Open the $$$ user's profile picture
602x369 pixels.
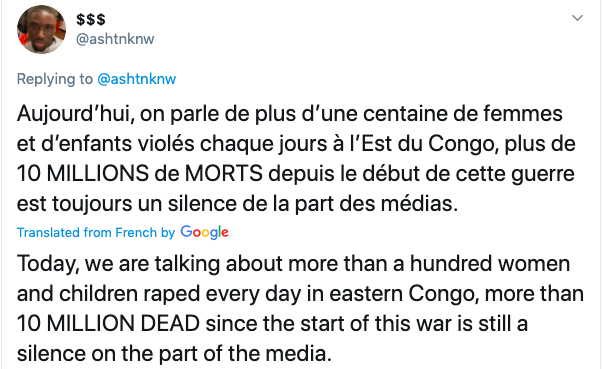point(41,30)
